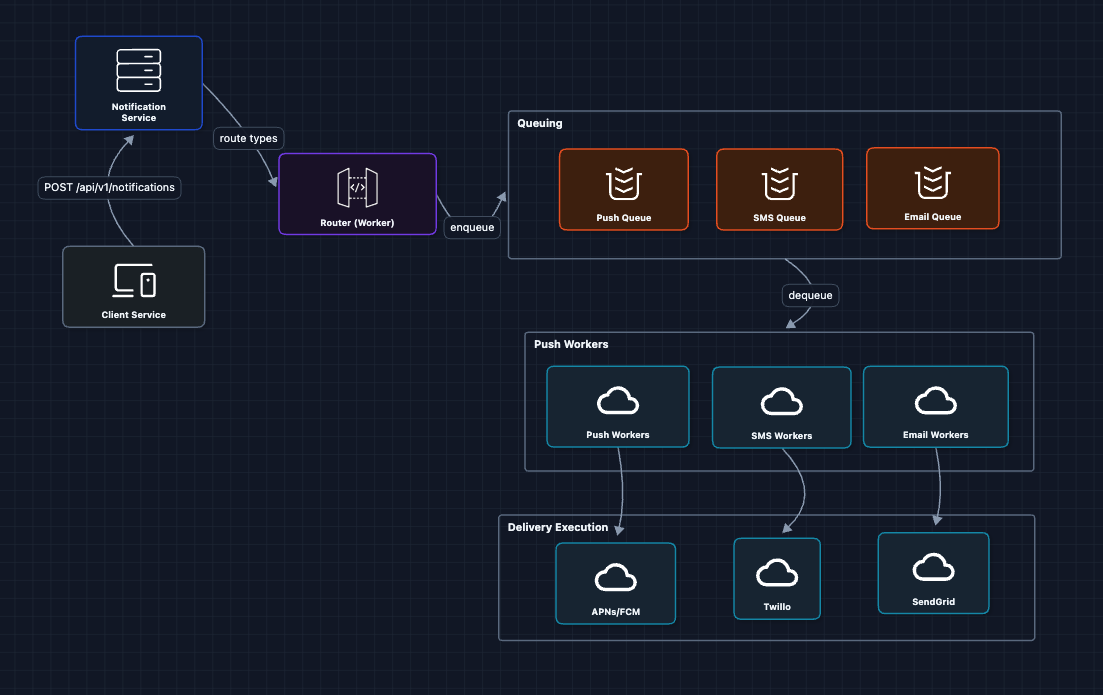Image resolution: width=1103 pixels, height=695 pixels.
Task: Click the "route types" edge label
Action: tap(248, 138)
